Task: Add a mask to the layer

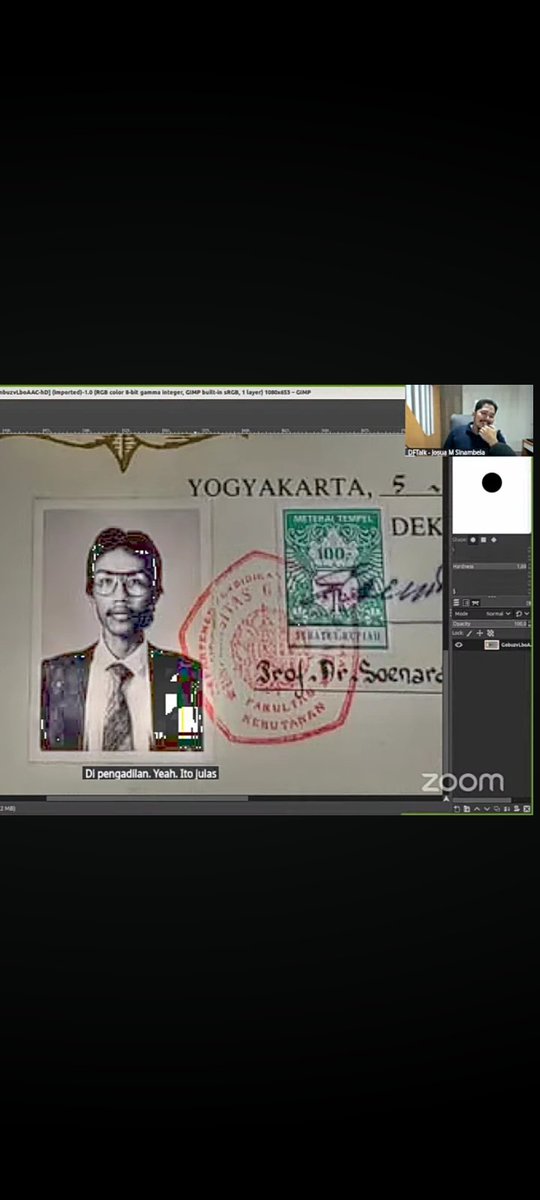Action: [x=516, y=809]
